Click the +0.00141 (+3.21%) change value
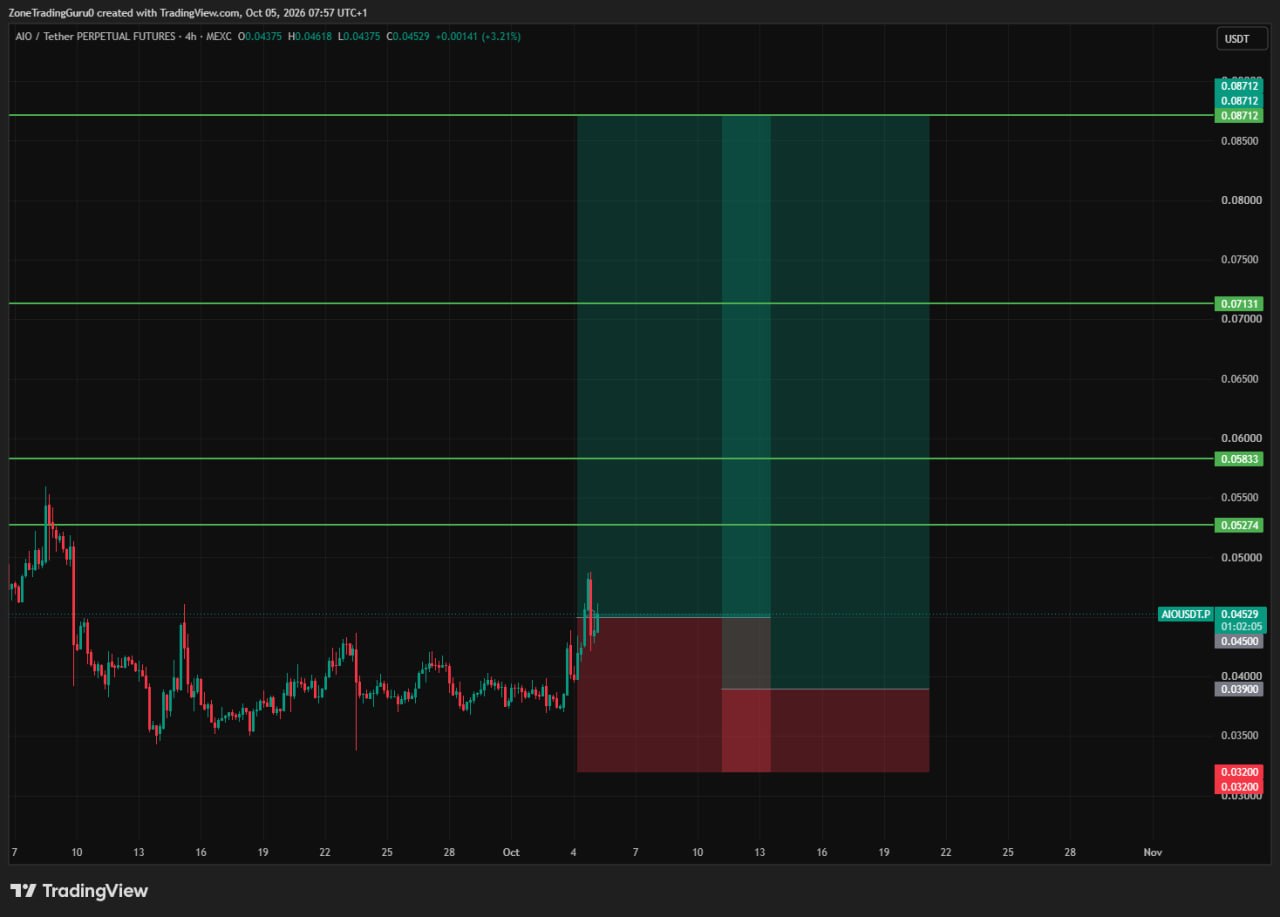Viewport: 1280px width, 917px height. [479, 37]
